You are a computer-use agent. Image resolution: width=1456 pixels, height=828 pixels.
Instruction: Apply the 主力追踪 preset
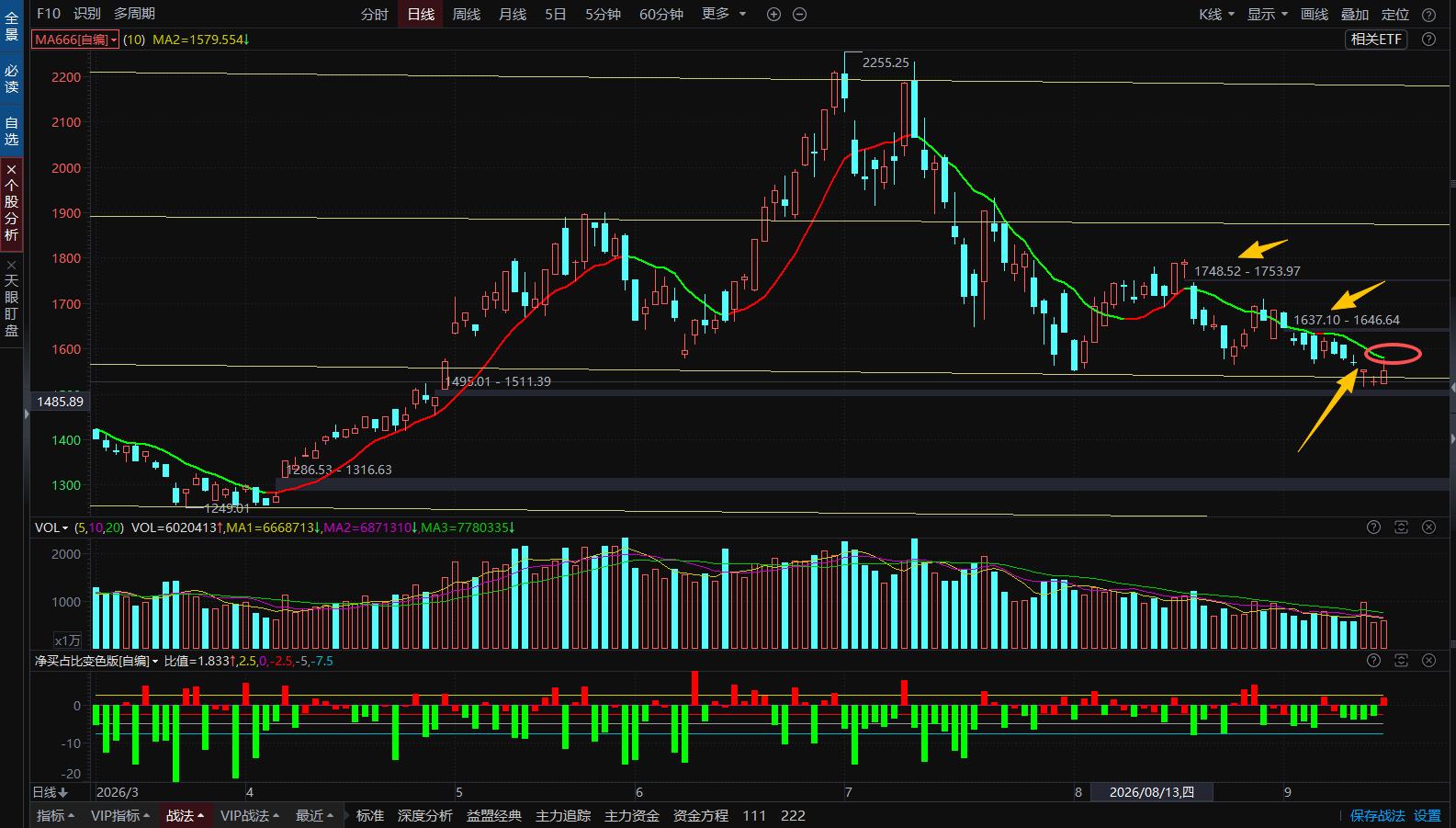563,816
